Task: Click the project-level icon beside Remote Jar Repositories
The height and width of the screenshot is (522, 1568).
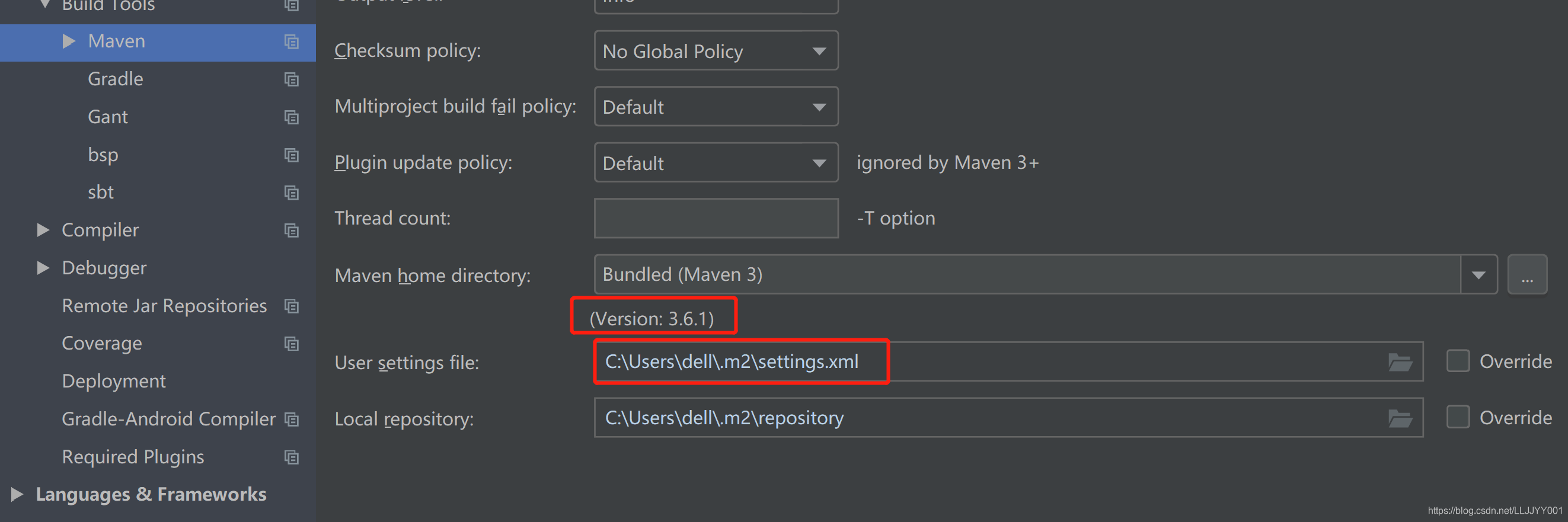Action: pos(292,306)
